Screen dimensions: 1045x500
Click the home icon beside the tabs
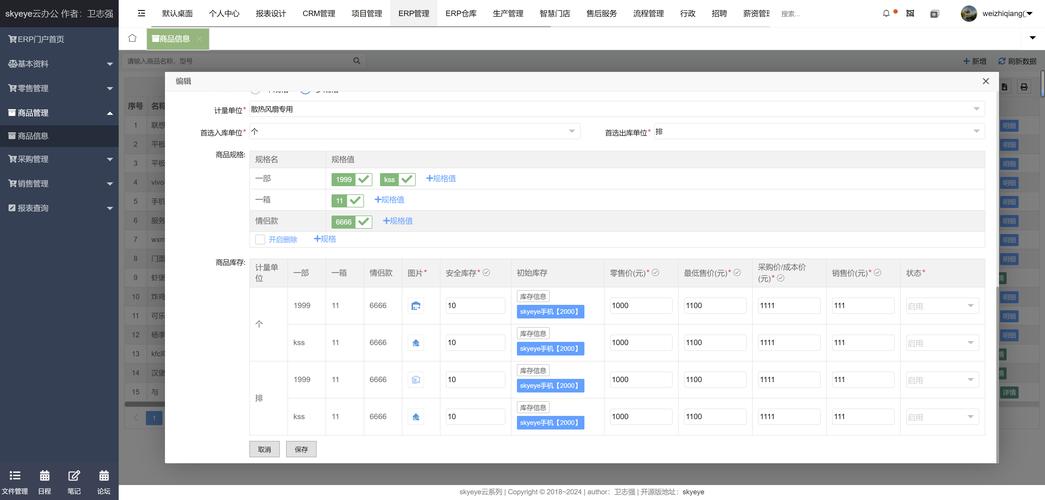coord(132,38)
